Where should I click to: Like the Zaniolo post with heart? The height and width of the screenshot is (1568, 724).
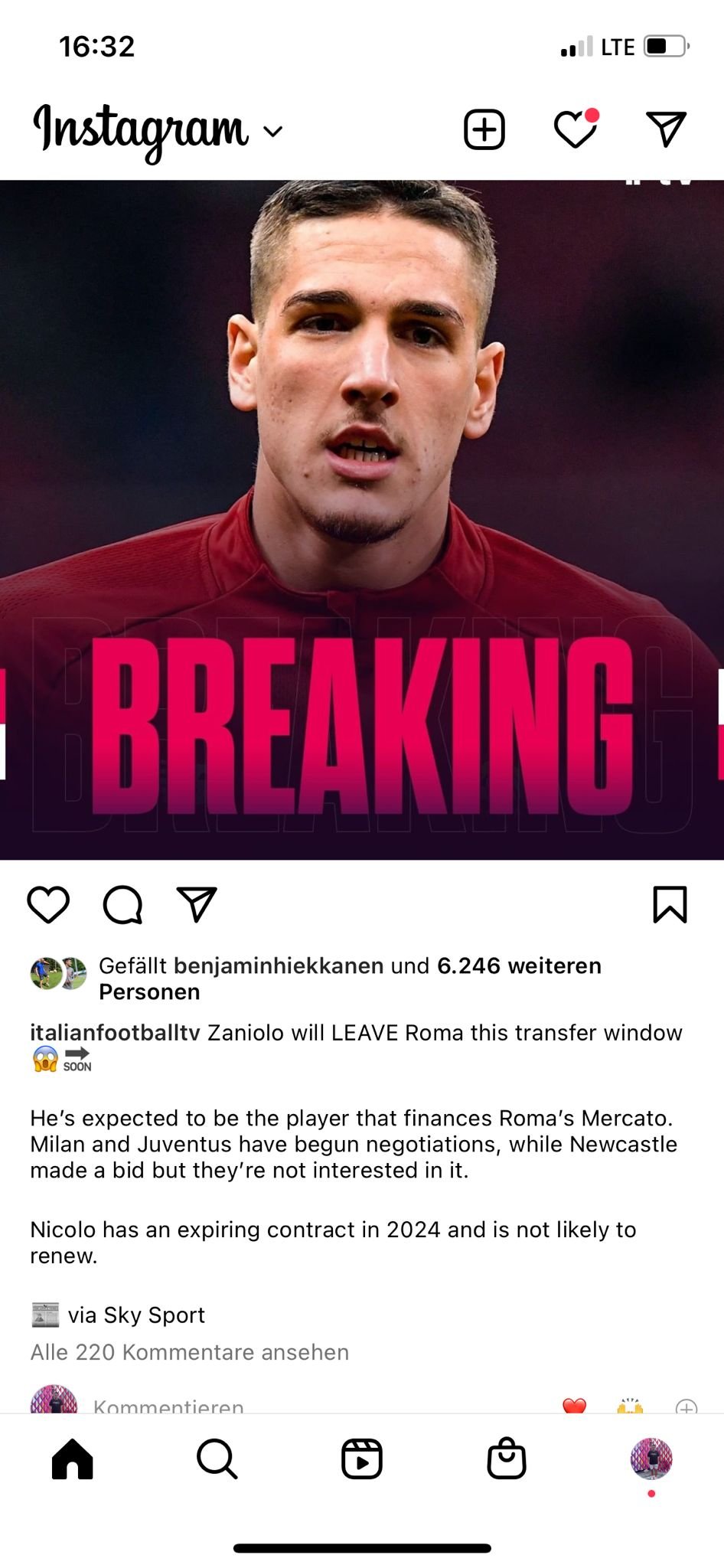[48, 905]
